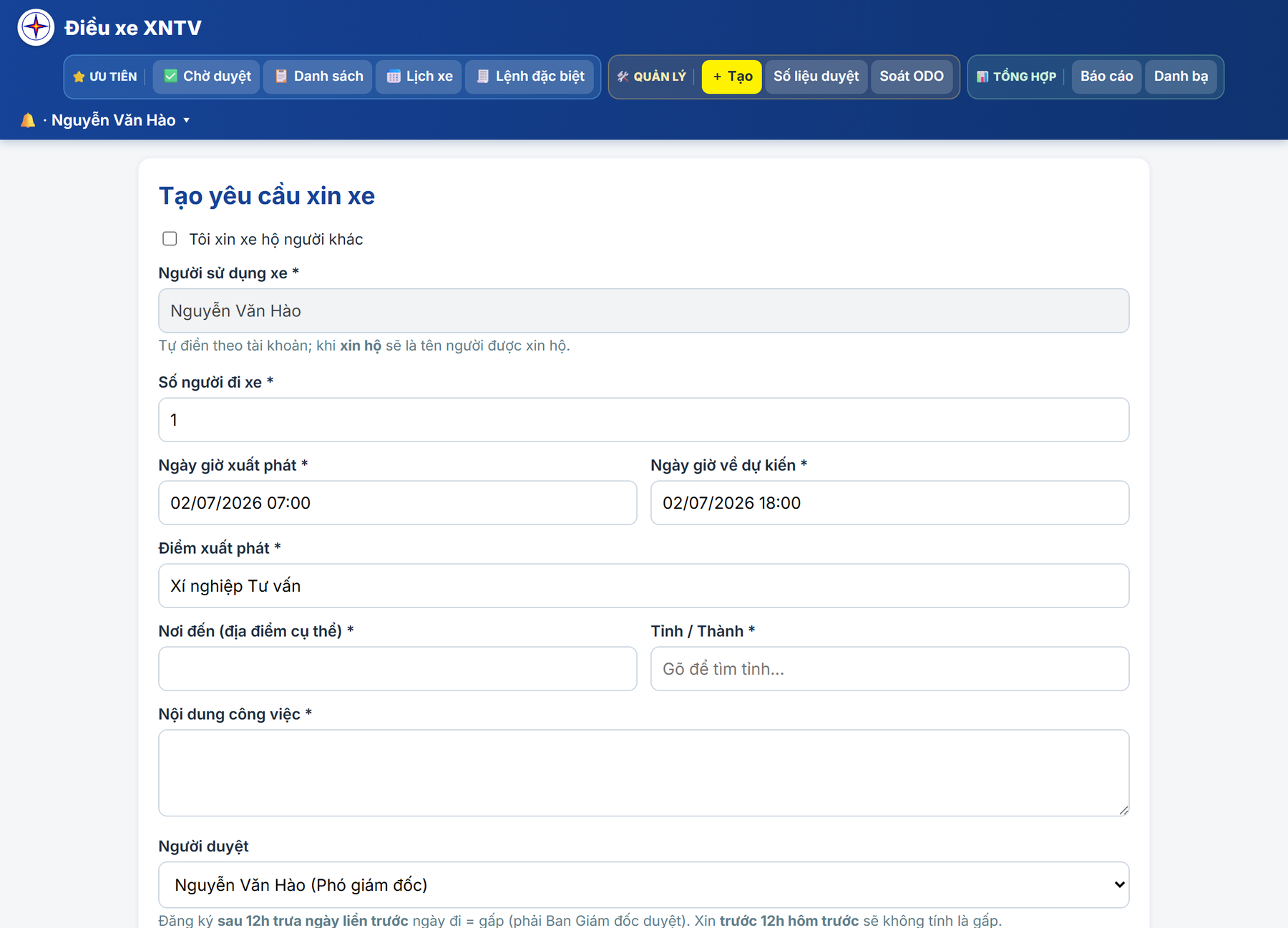Open the Chờ duyệt tab
Screen dimensions: 1288x928
[x=207, y=77]
